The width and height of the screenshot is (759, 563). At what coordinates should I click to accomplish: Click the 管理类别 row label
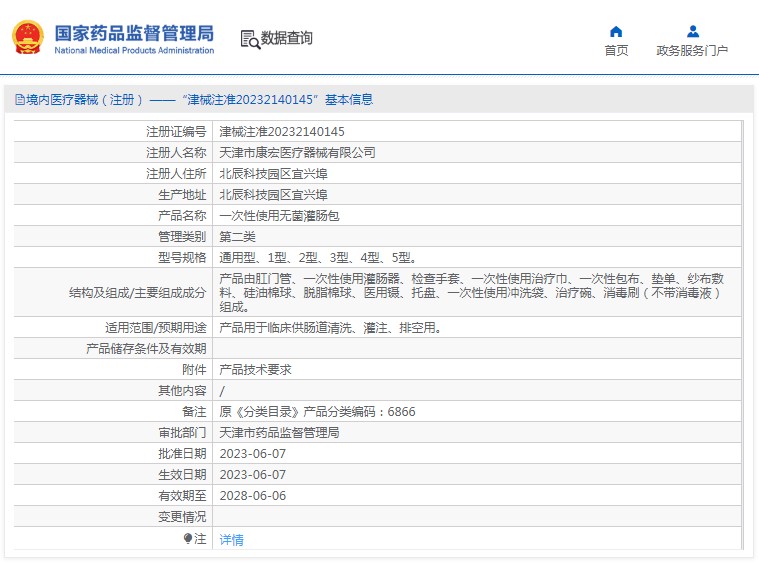point(182,237)
